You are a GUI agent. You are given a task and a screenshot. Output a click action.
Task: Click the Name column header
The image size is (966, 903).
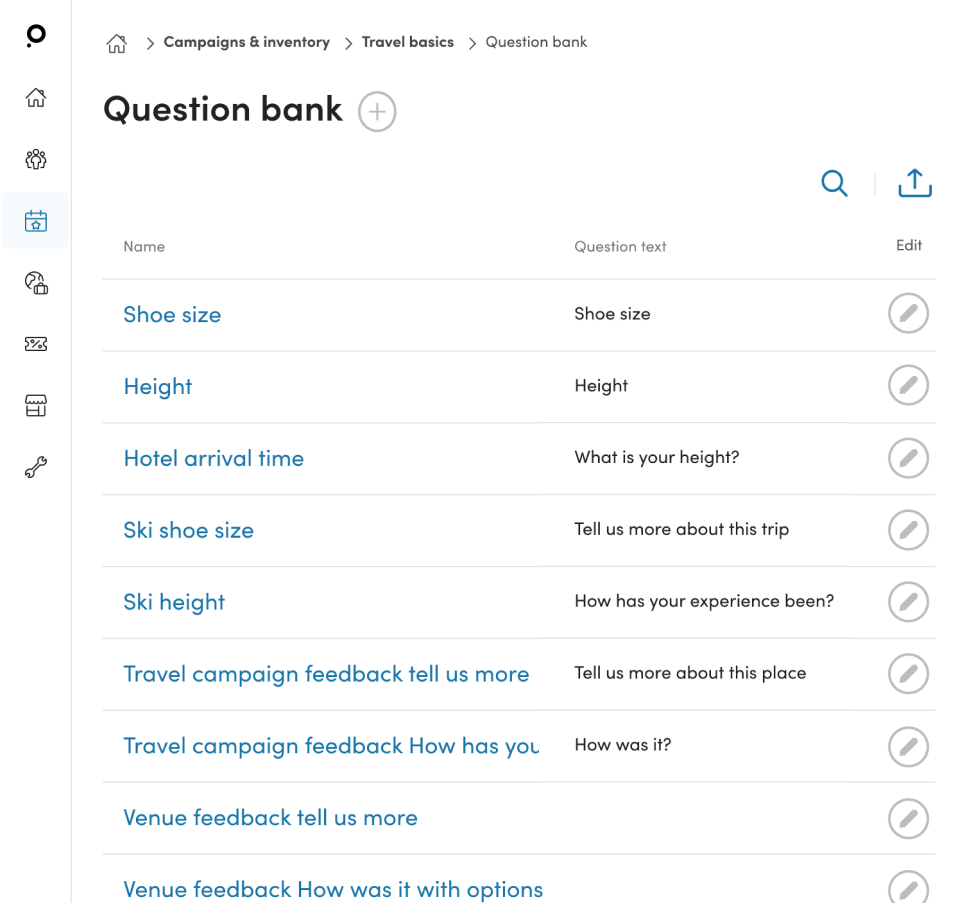click(144, 247)
